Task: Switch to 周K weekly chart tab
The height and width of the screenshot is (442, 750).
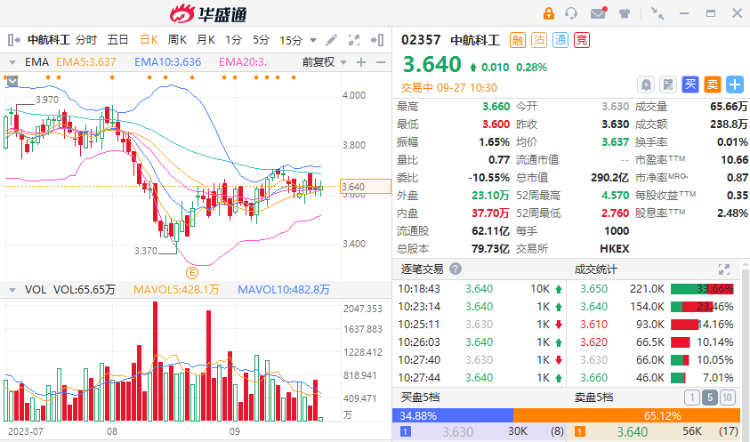Action: coord(177,40)
